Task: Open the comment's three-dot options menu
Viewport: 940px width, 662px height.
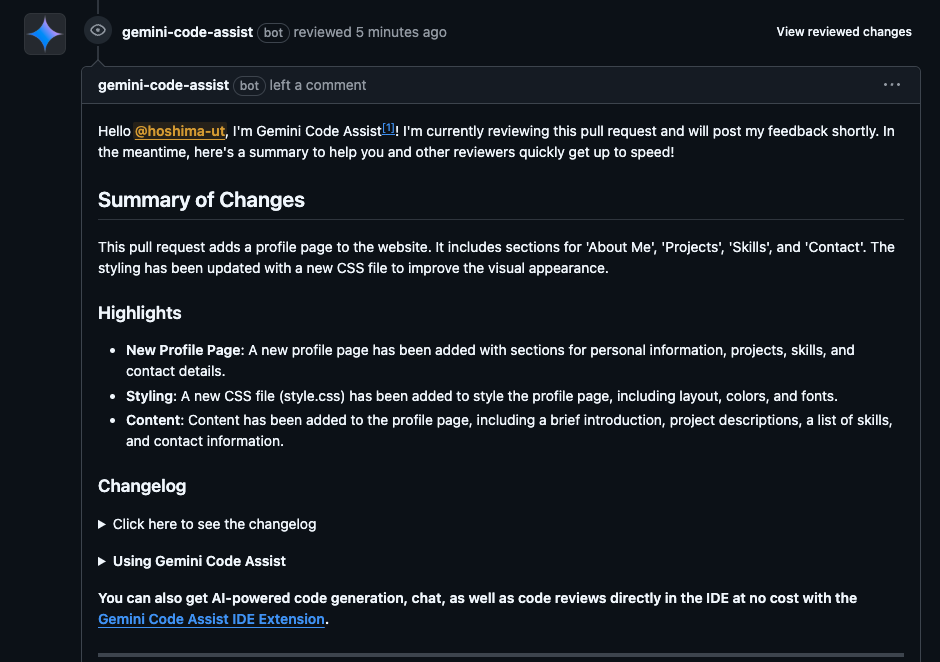Action: [892, 85]
